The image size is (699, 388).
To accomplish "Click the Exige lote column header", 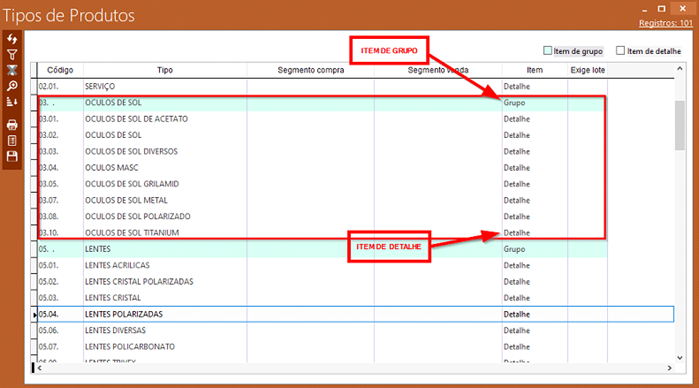I will [588, 70].
